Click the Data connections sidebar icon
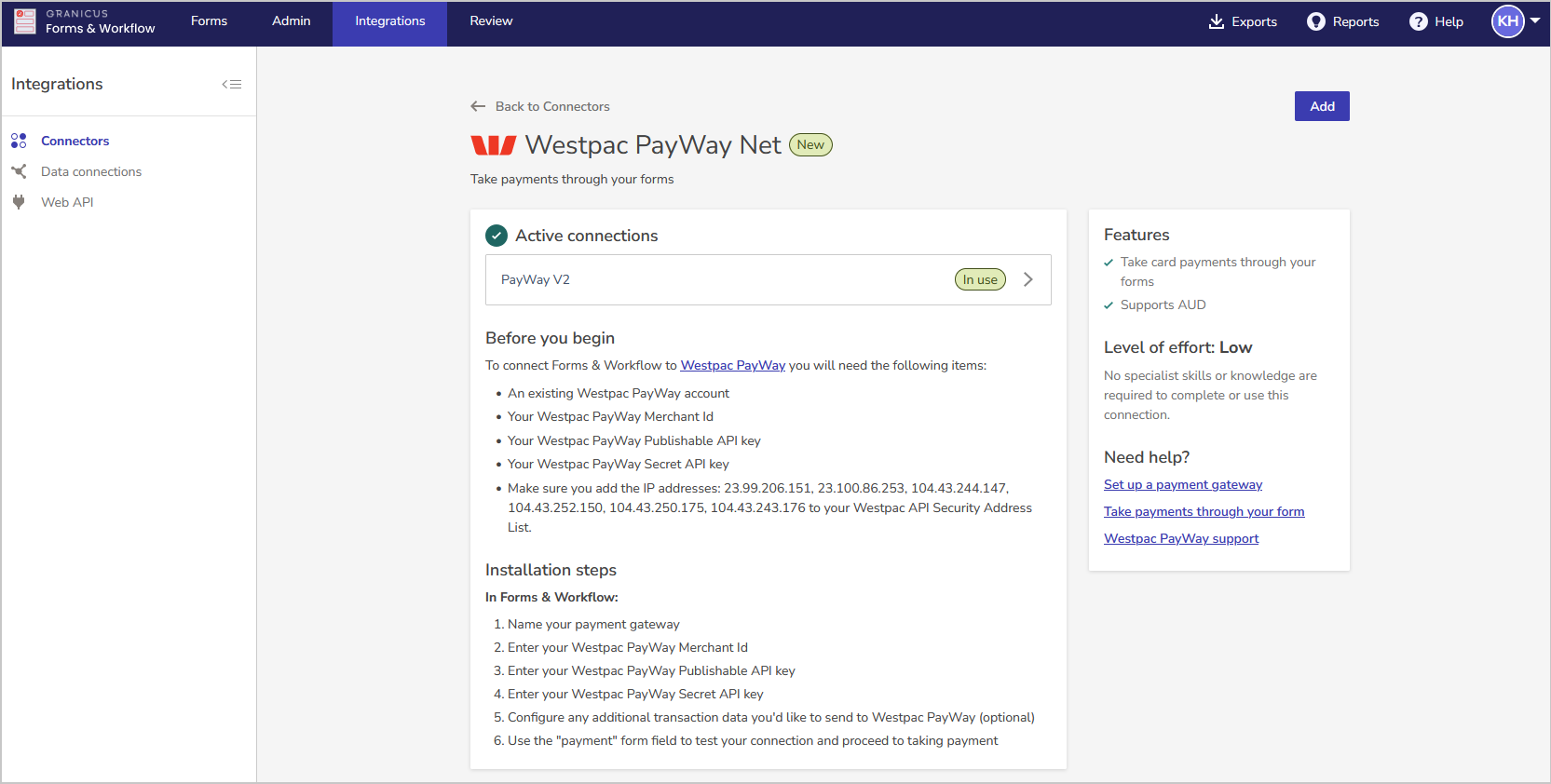The width and height of the screenshot is (1551, 784). (x=19, y=171)
